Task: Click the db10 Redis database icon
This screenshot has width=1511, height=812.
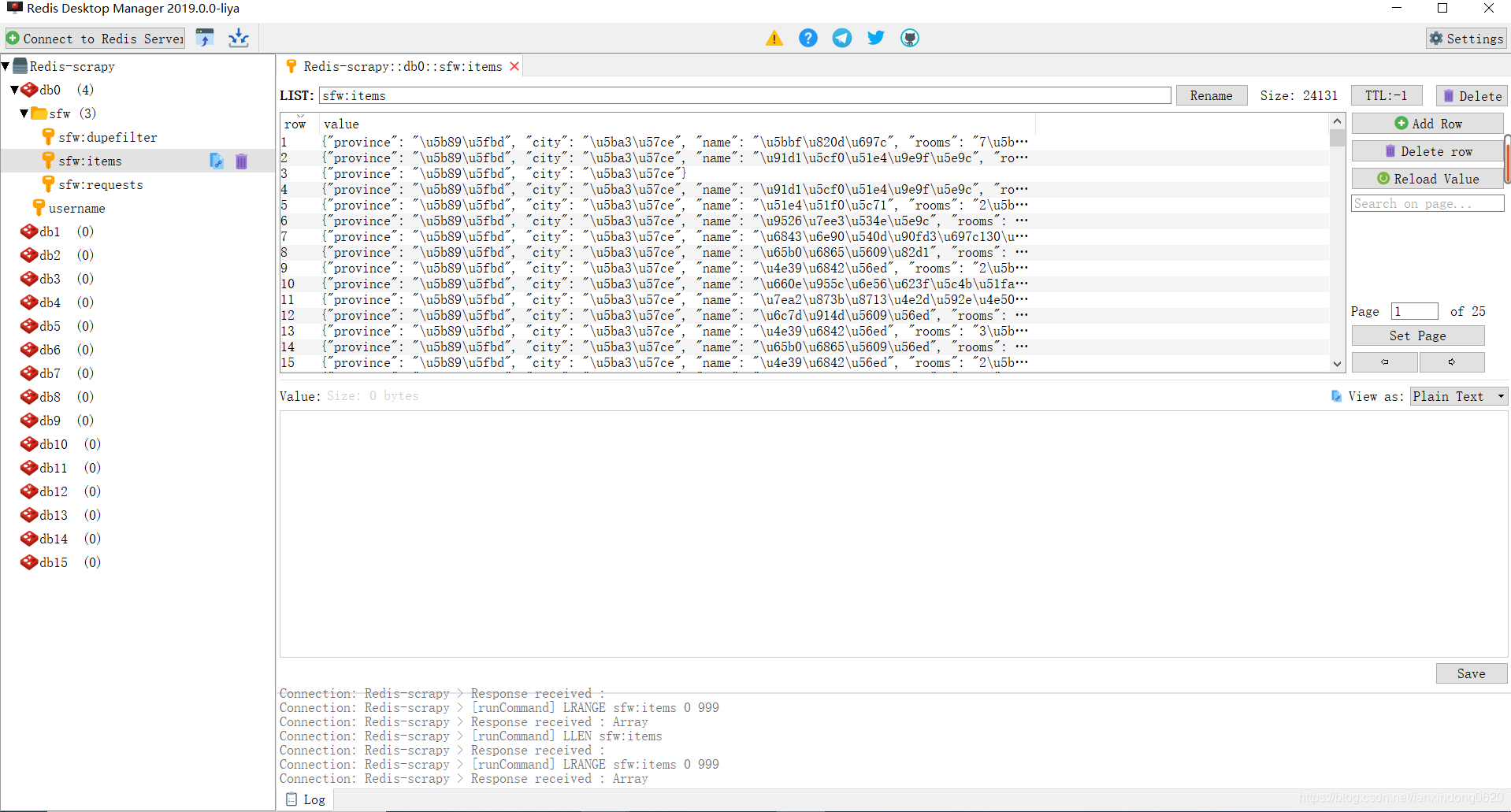Action: point(29,444)
